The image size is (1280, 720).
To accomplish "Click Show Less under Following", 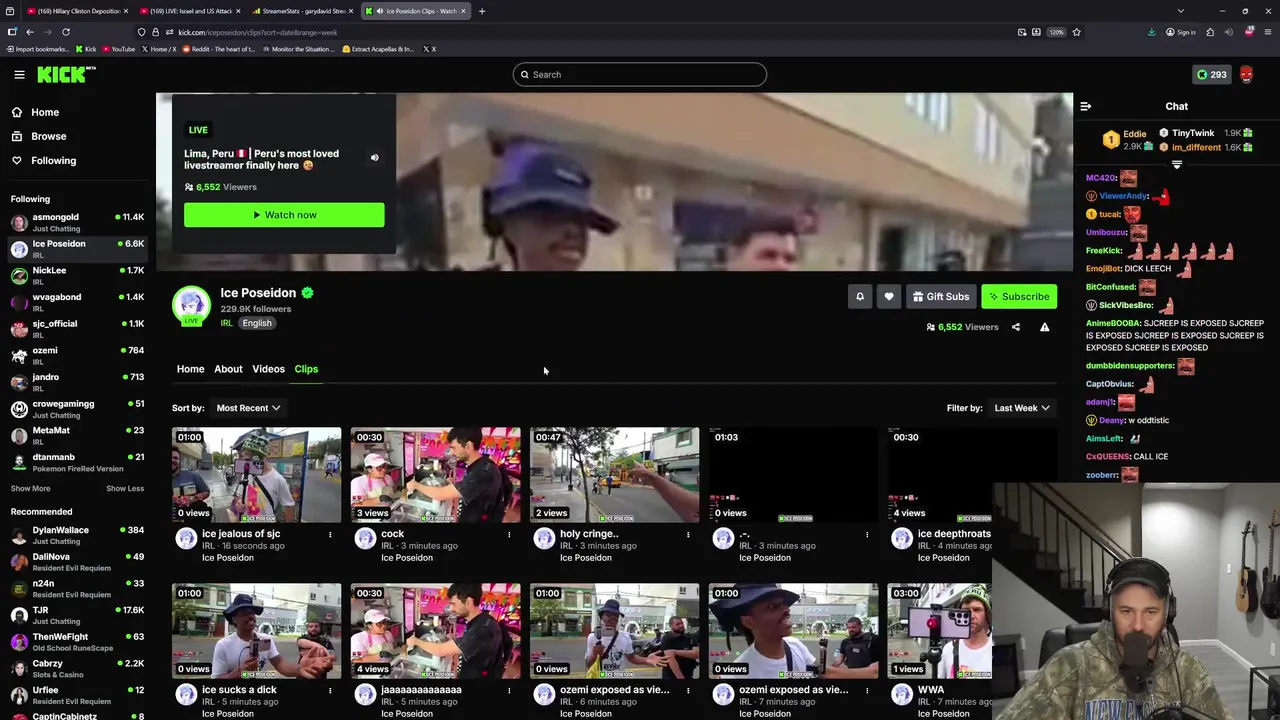I will point(125,488).
